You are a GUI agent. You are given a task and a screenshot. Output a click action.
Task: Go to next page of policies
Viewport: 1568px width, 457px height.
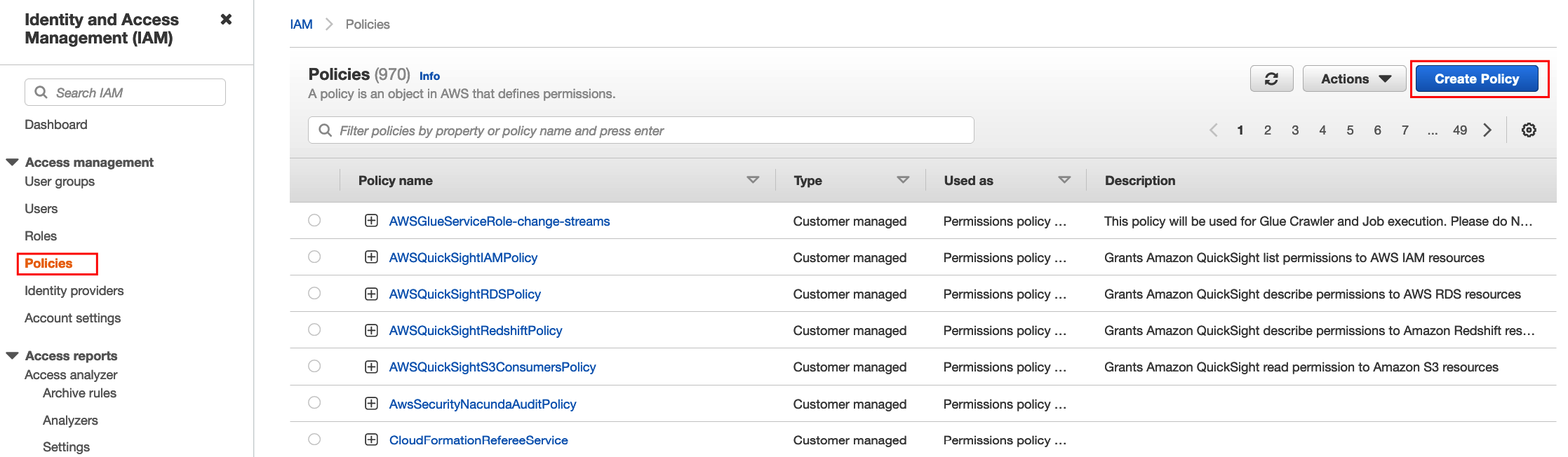coord(1487,130)
